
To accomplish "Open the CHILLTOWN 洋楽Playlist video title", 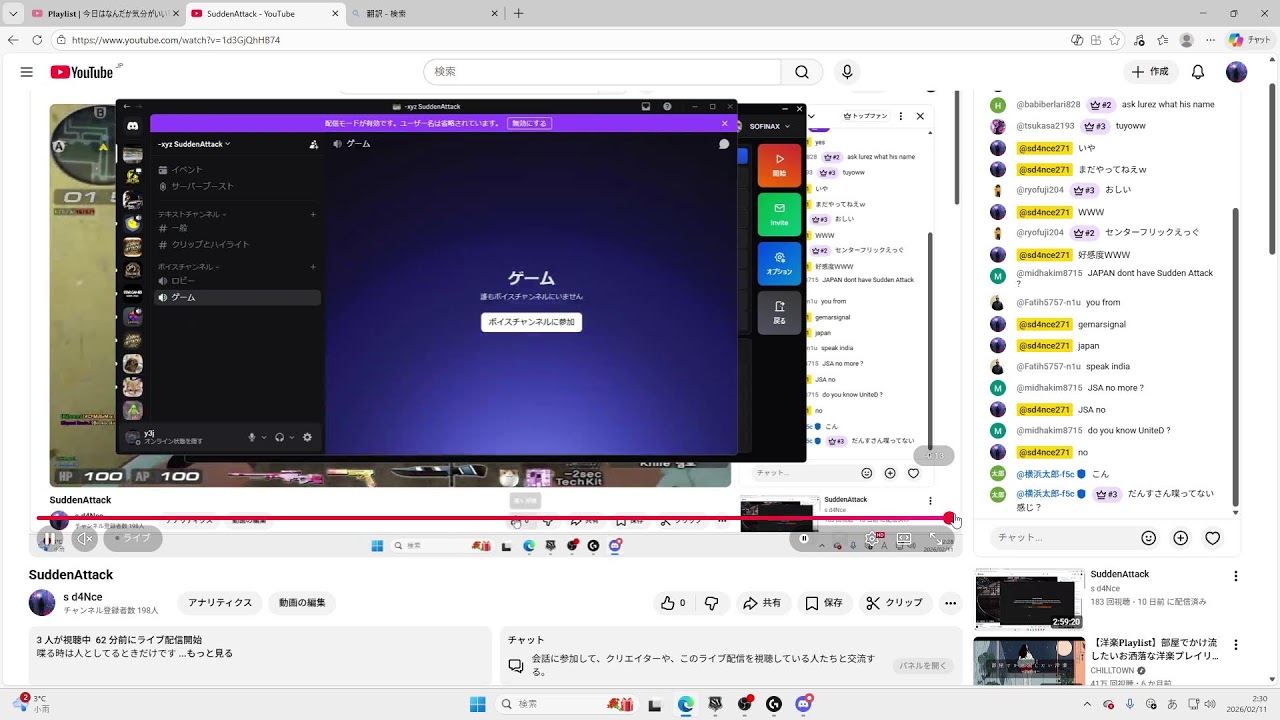I will click(x=1155, y=649).
